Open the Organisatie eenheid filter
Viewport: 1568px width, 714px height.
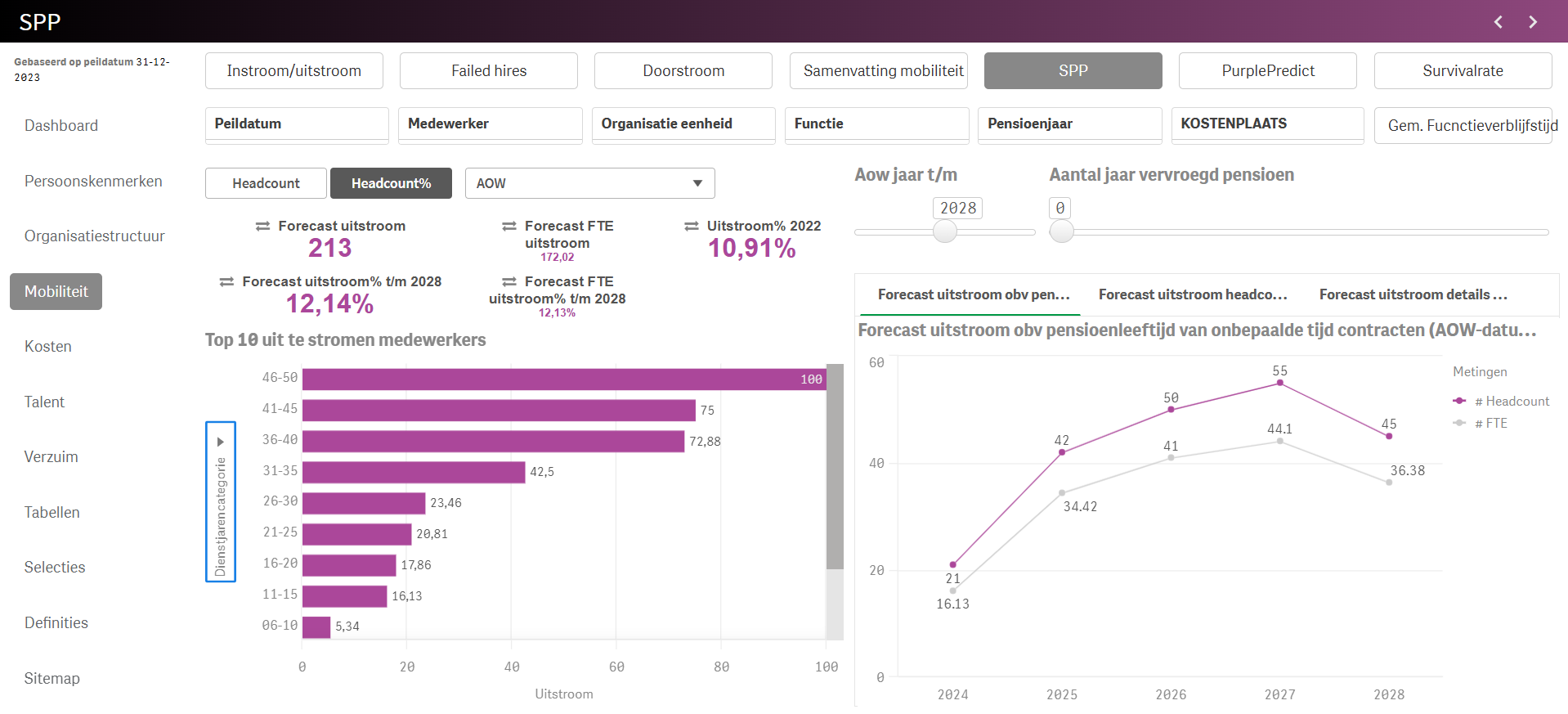click(x=683, y=124)
